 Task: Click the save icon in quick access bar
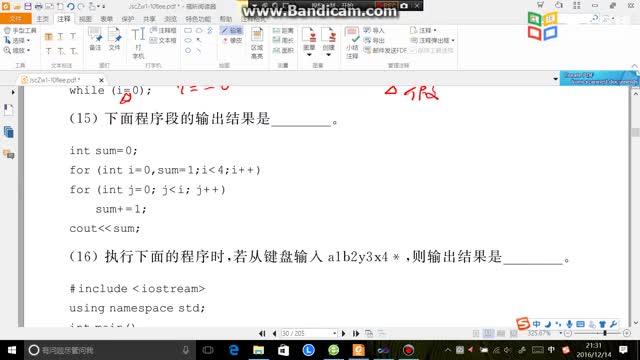pos(28,6)
